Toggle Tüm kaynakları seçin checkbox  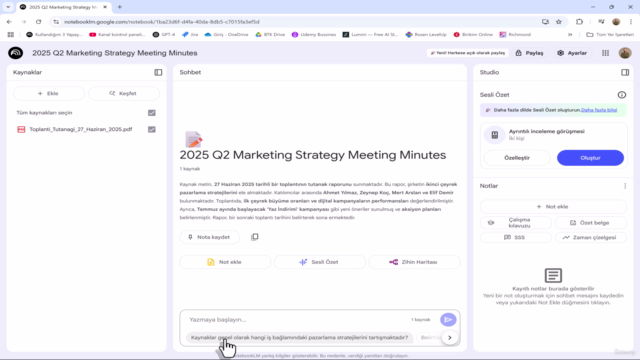click(152, 113)
